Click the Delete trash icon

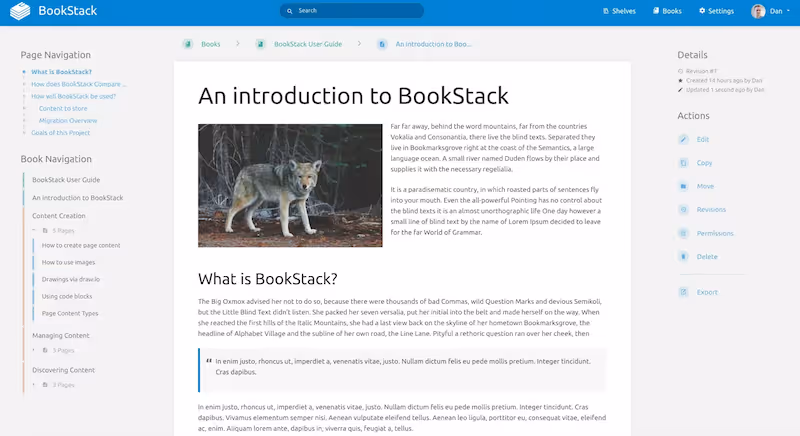[x=683, y=257]
